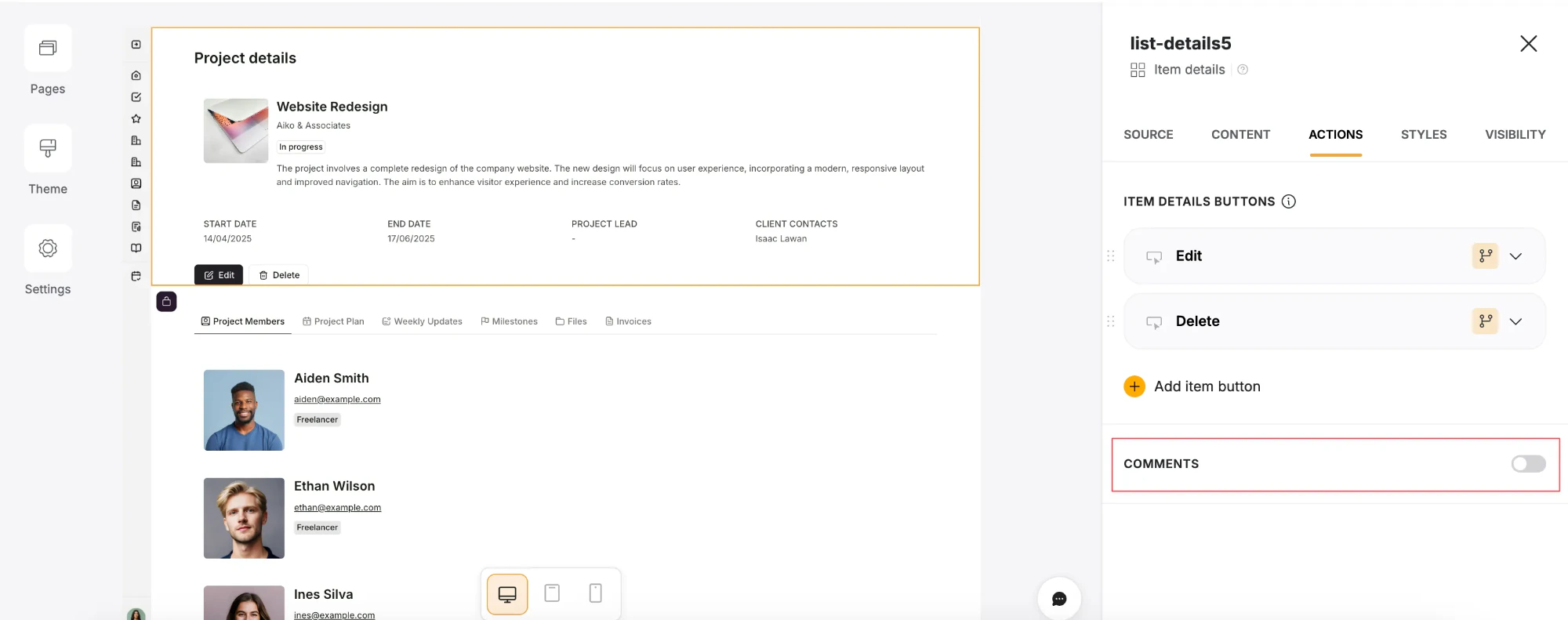1568x620 pixels.
Task: Open the VISIBILITY tab
Action: tap(1515, 135)
